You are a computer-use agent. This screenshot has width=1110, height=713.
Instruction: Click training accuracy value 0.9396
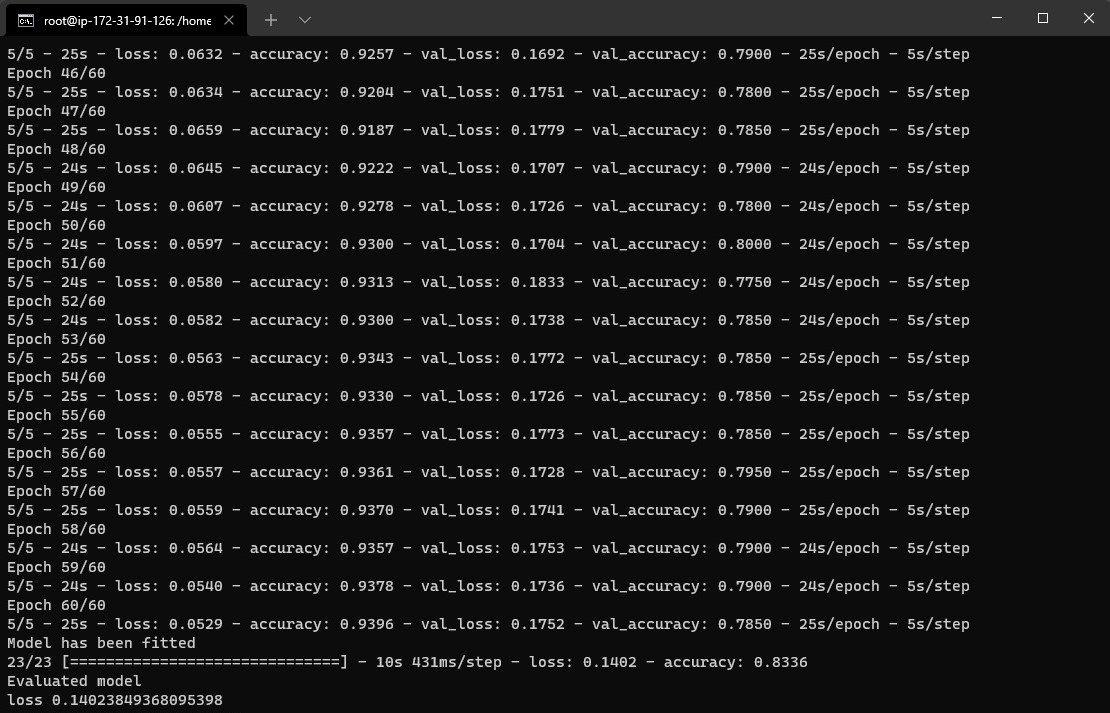pos(367,624)
